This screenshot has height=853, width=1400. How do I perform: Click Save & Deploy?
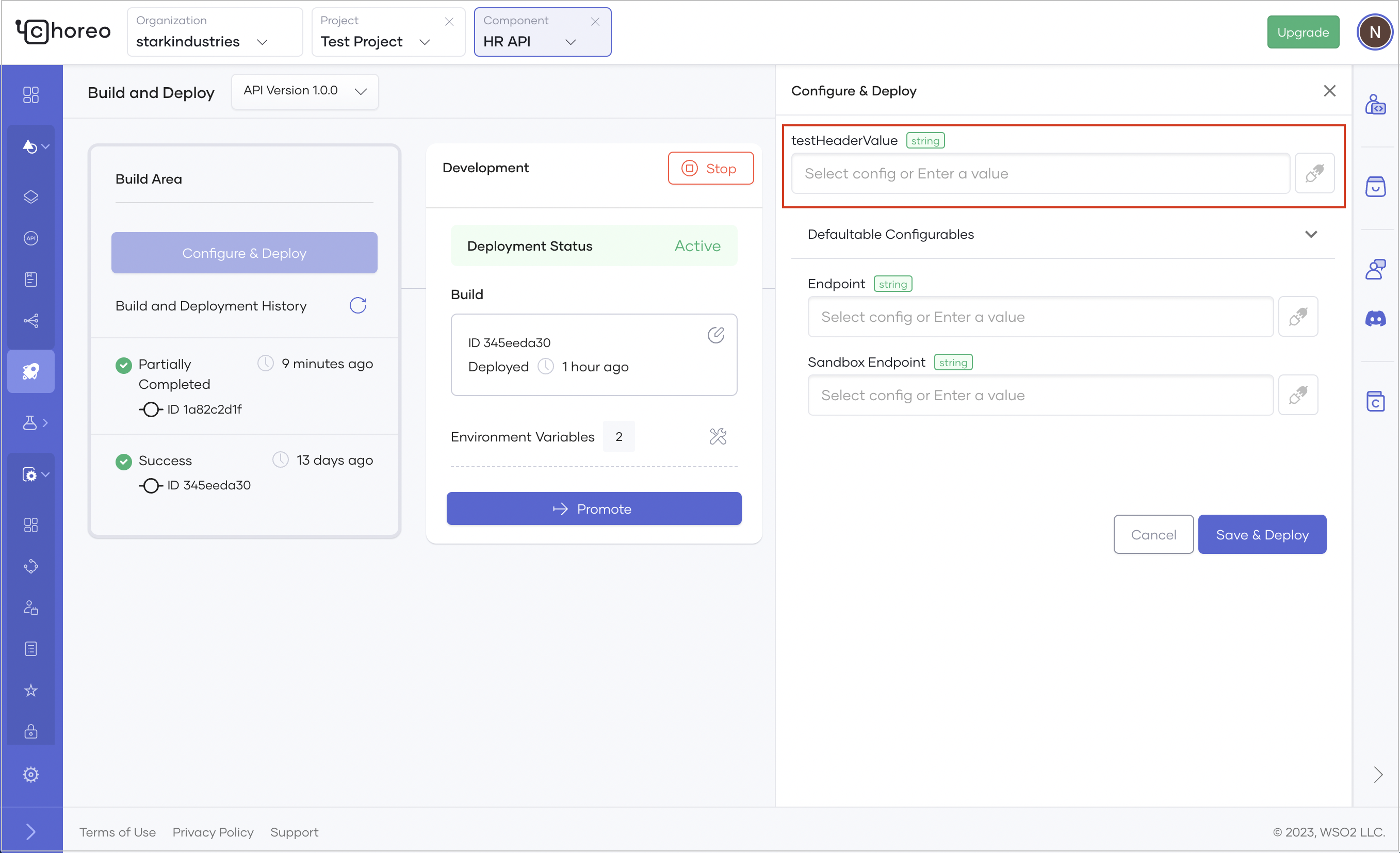[x=1262, y=534]
